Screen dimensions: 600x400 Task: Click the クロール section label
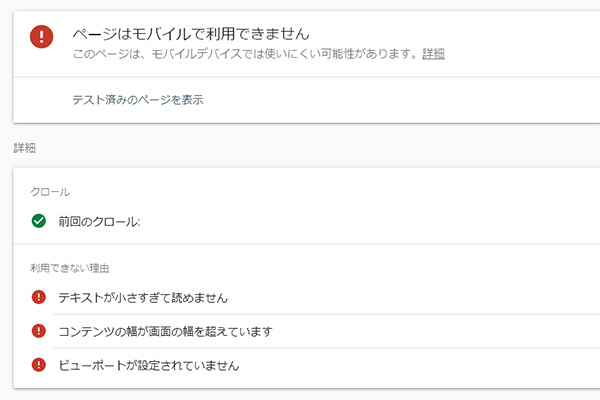point(50,190)
